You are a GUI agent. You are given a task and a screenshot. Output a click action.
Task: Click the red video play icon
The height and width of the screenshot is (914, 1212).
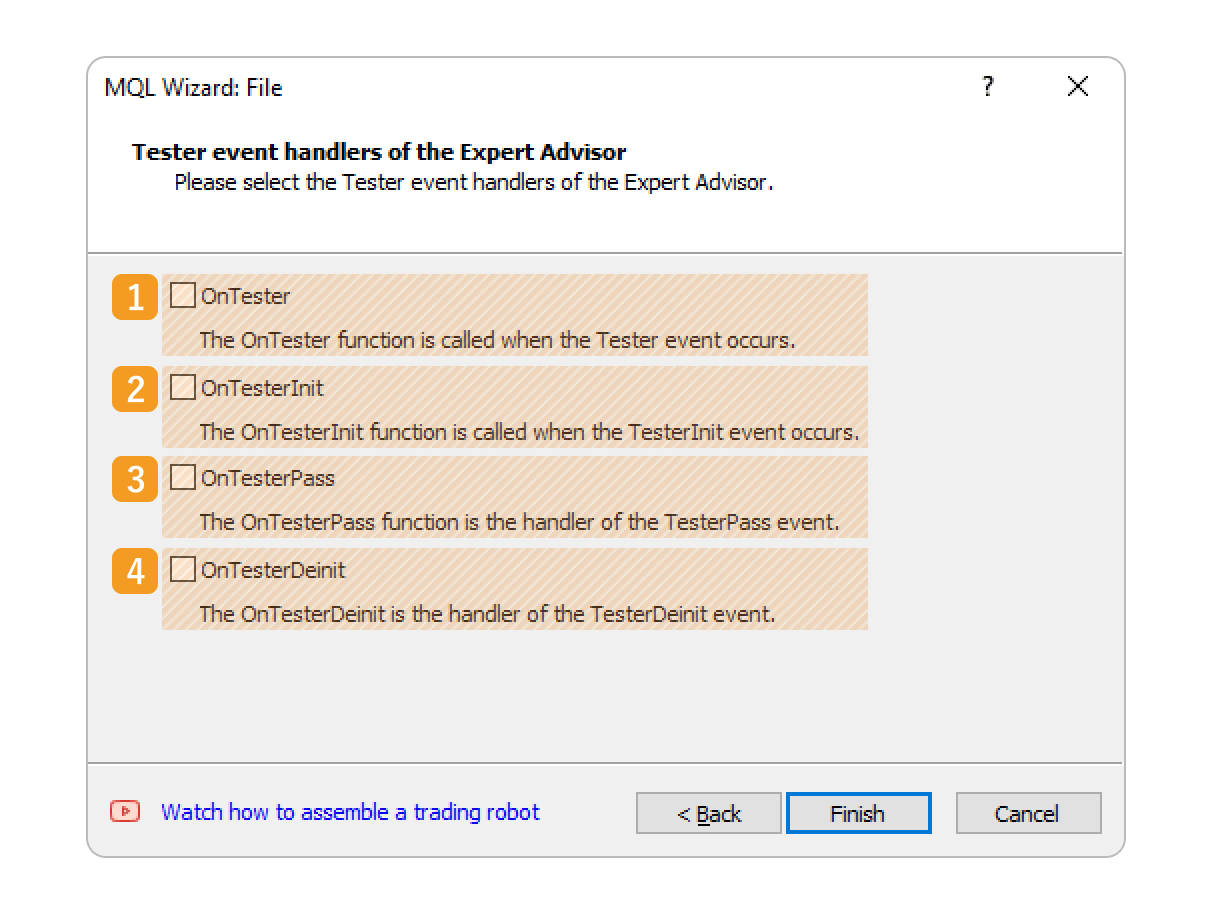(125, 811)
